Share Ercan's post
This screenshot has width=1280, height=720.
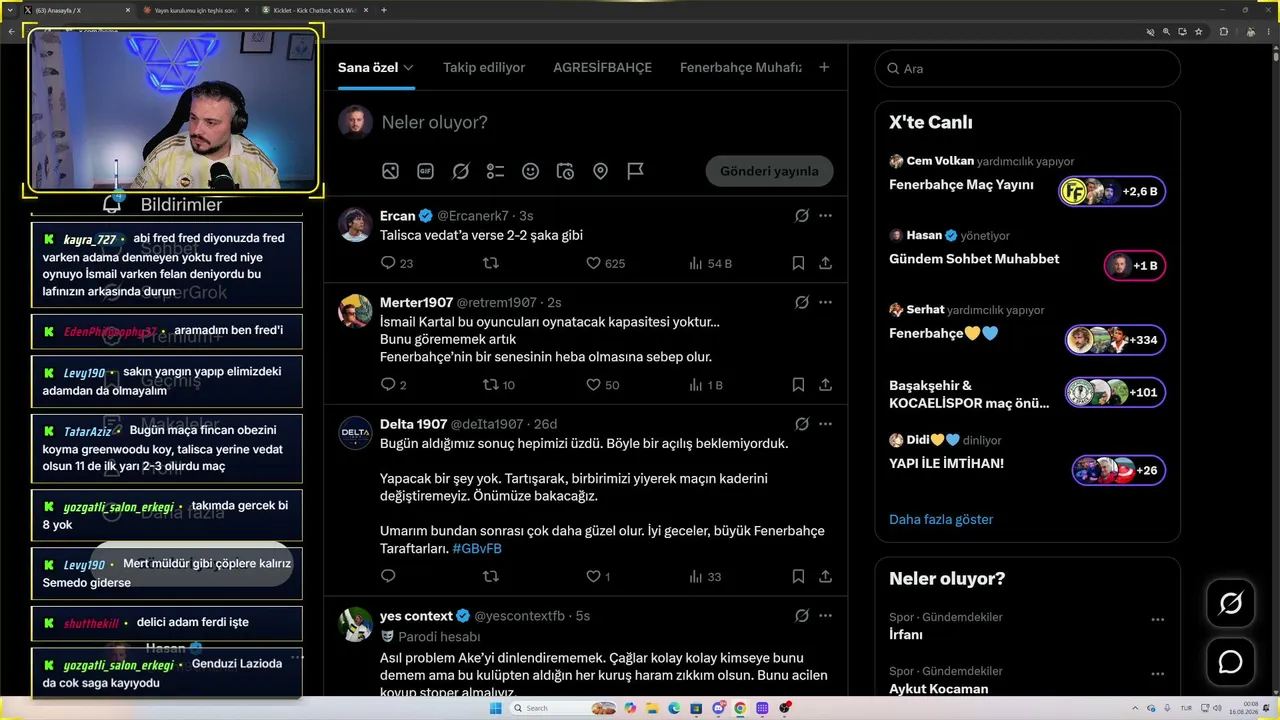825,263
